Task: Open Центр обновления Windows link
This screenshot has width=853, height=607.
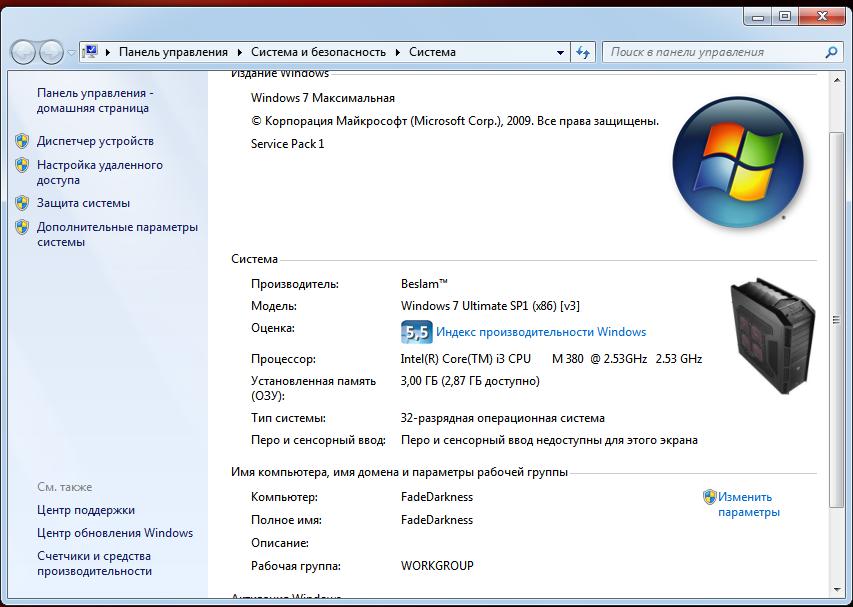Action: [x=115, y=533]
